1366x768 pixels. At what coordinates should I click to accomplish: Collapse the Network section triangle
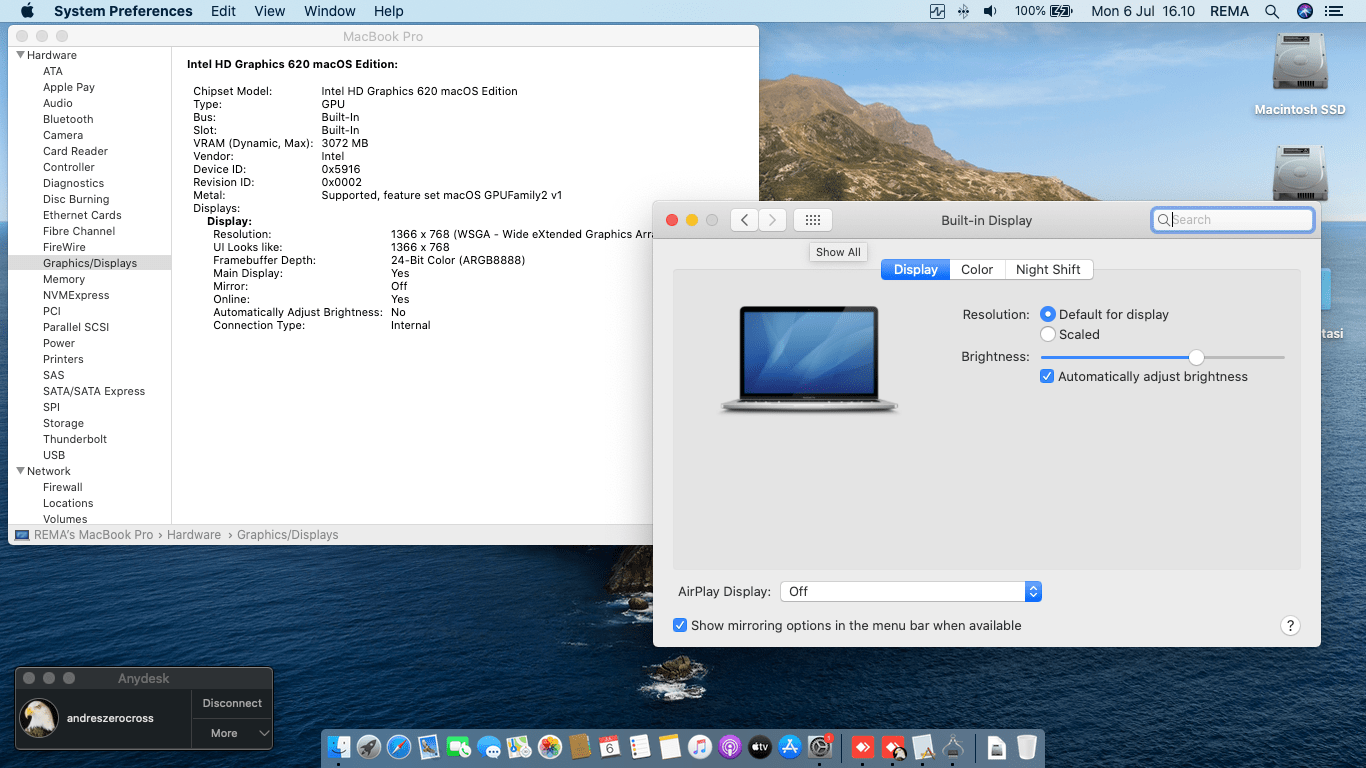[20, 471]
